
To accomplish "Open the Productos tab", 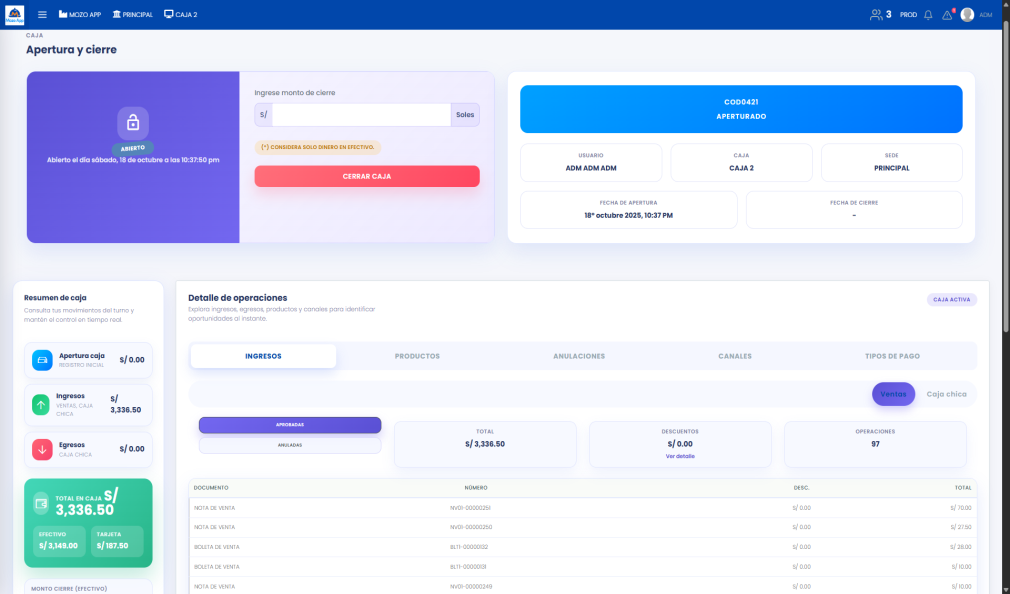I will pyautogui.click(x=417, y=356).
